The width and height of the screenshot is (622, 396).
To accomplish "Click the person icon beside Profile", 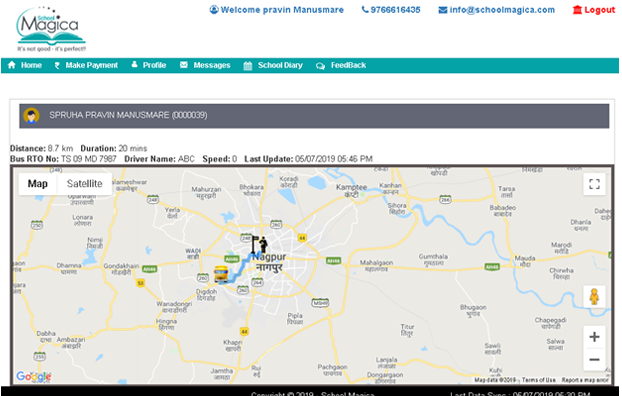I will tap(134, 64).
